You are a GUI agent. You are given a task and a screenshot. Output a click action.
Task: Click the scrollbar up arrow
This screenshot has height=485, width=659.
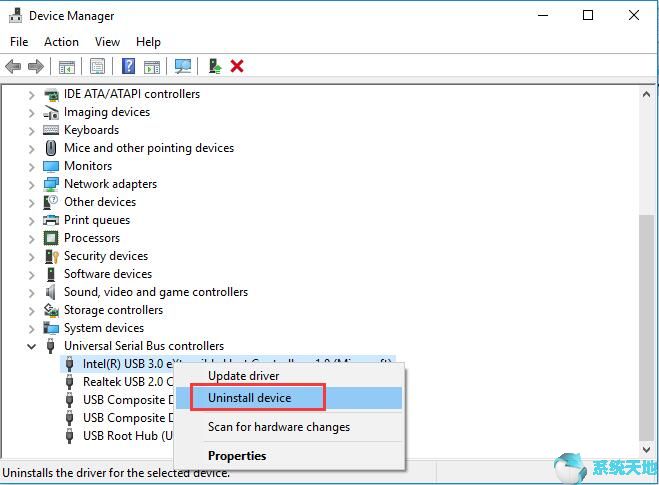click(x=646, y=95)
